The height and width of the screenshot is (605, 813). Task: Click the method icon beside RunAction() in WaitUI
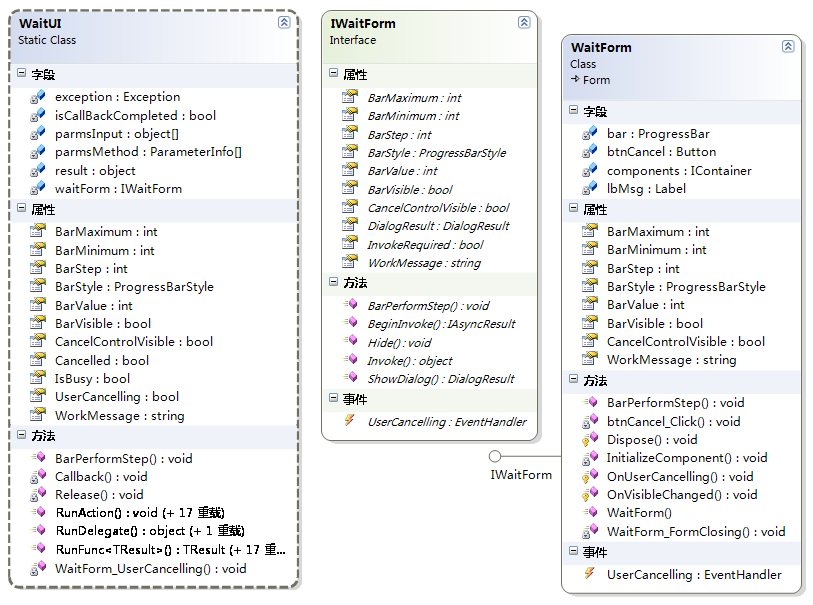click(x=38, y=512)
